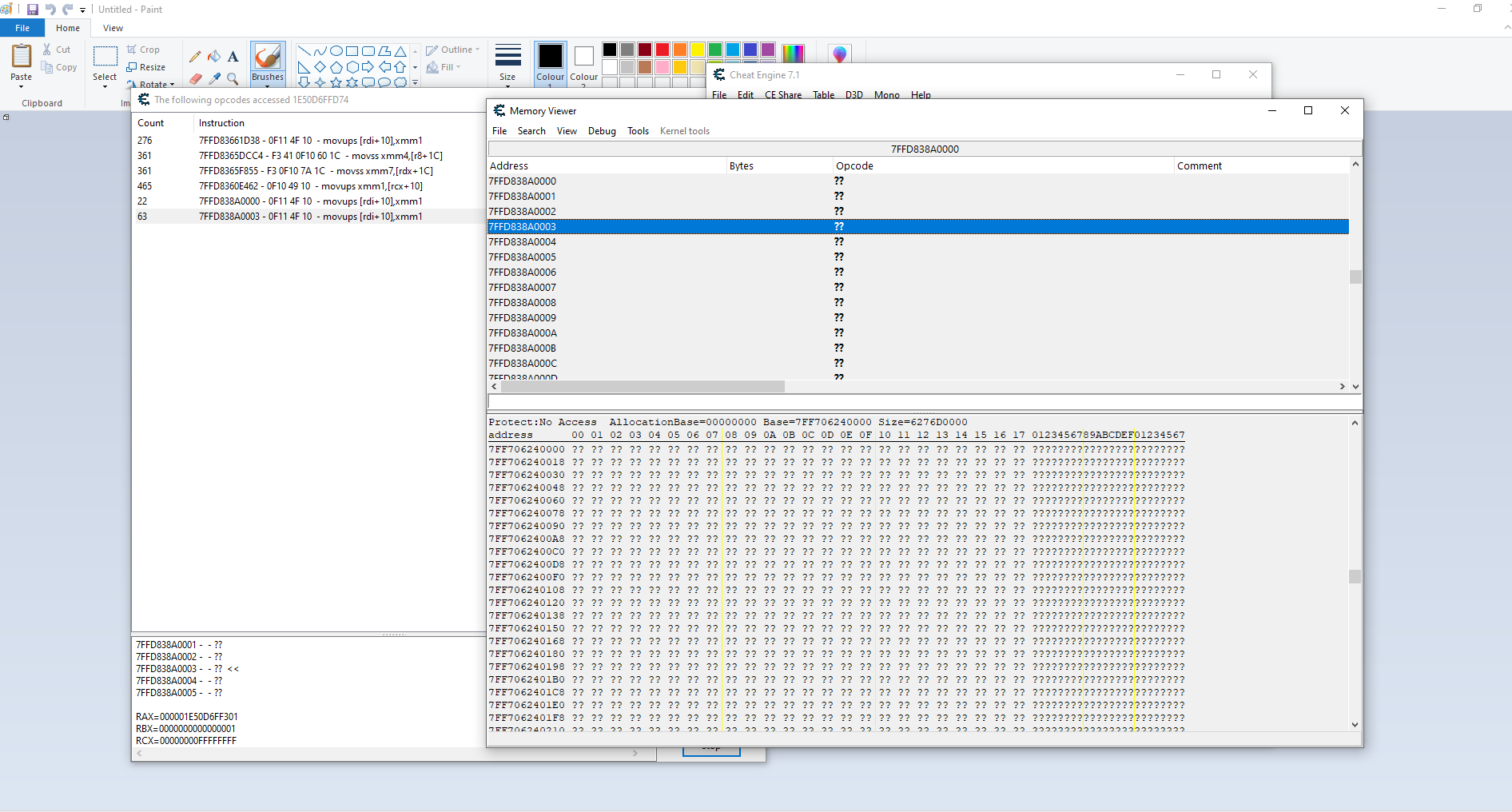1512x812 pixels.
Task: Open the Debug menu in Memory Viewer
Action: 602,131
